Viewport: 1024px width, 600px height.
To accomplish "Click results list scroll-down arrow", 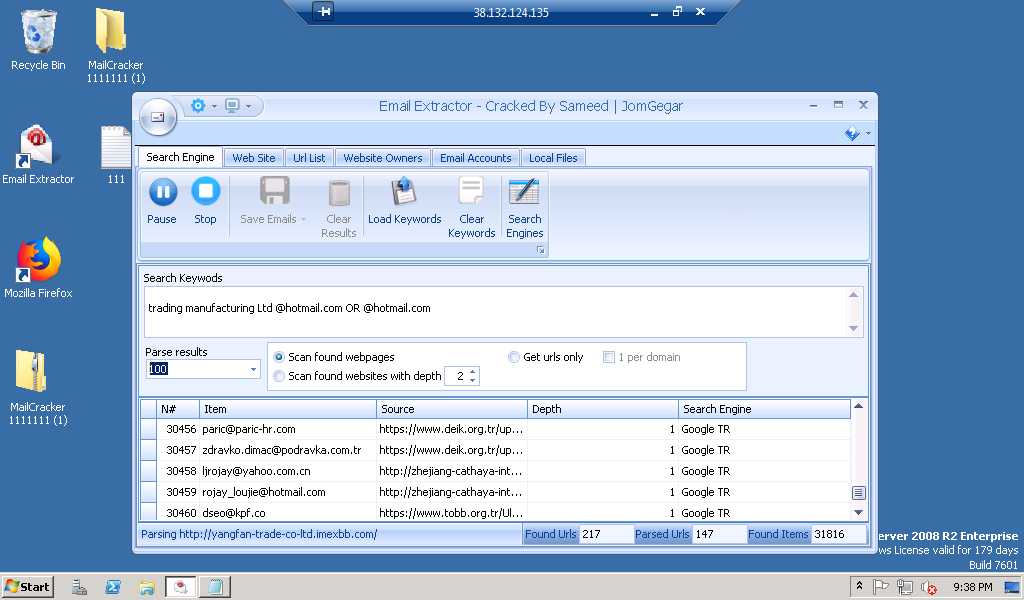I will coord(859,513).
